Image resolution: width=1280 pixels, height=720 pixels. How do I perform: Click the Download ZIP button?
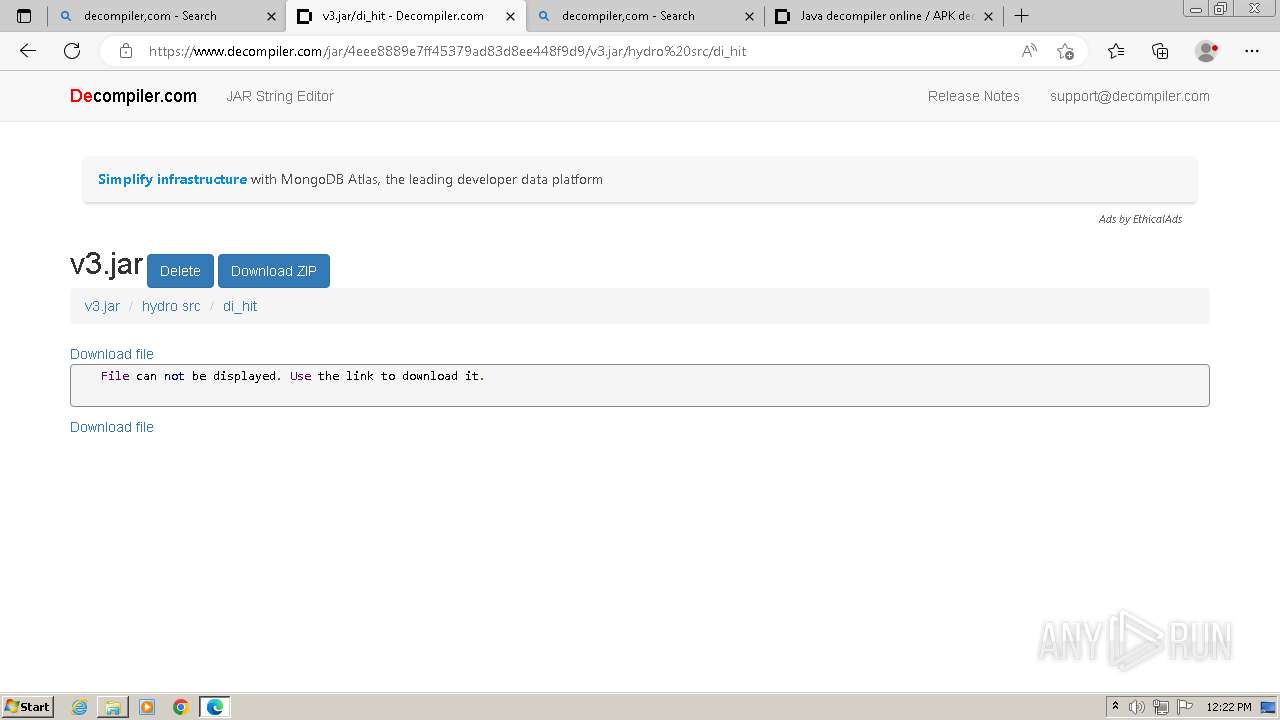tap(273, 271)
